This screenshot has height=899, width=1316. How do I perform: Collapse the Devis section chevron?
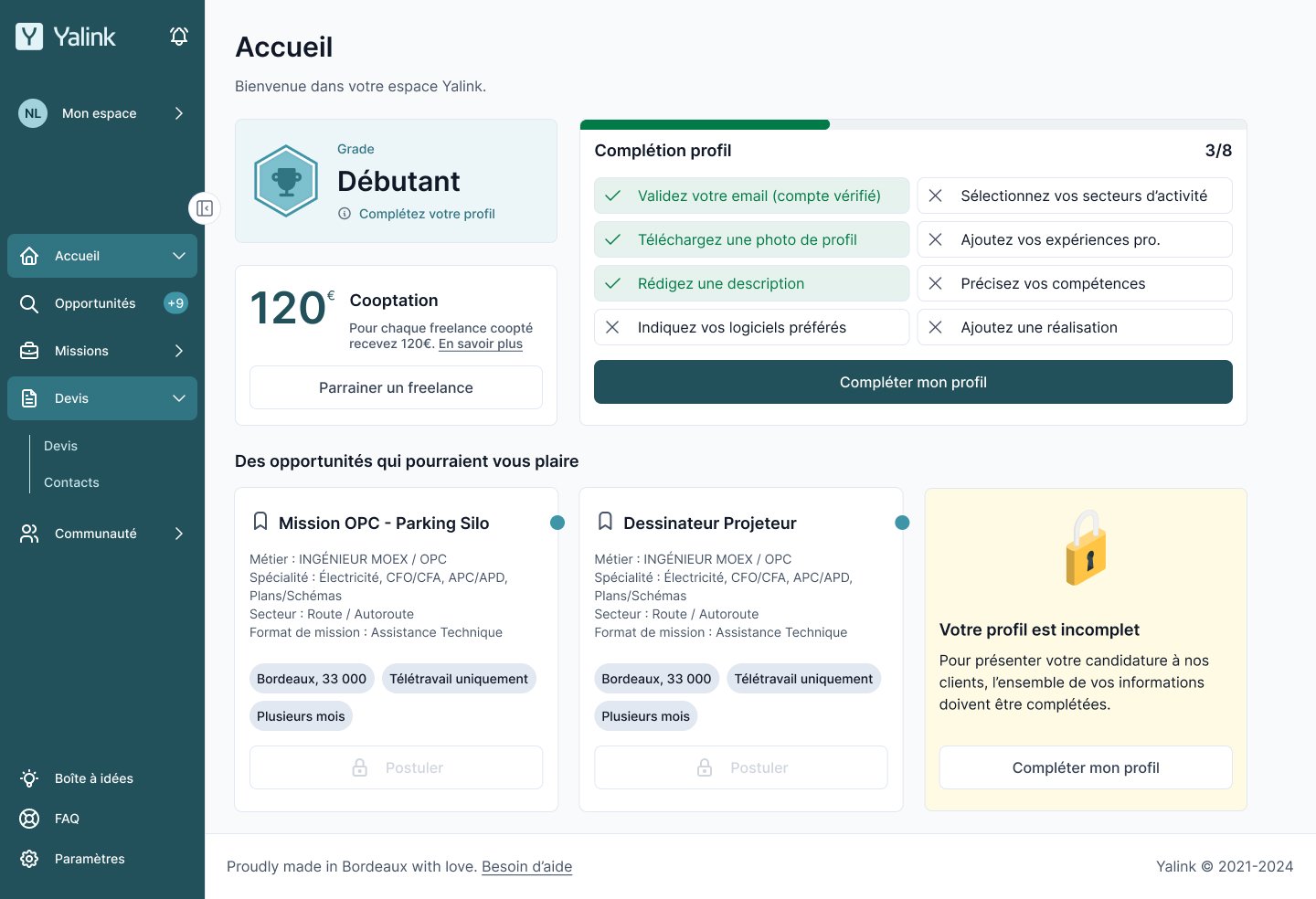[x=179, y=398]
